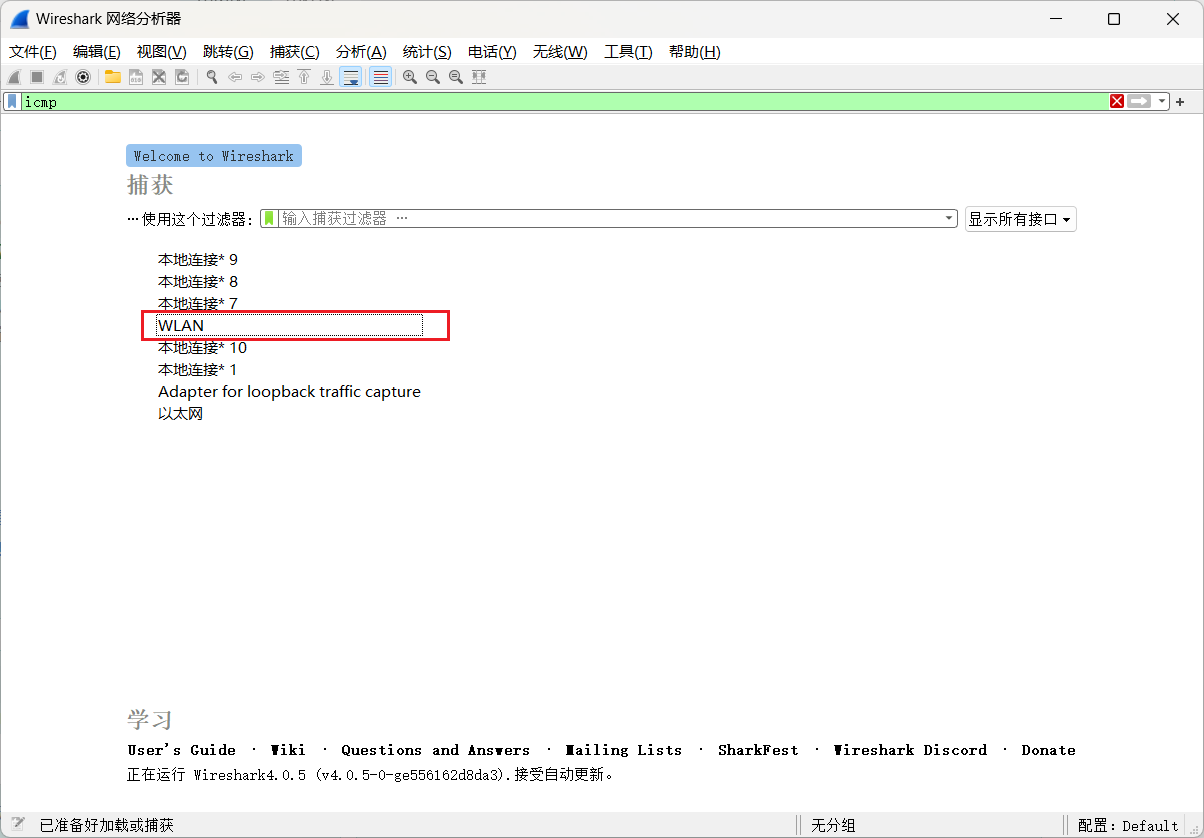Viewport: 1204px width, 838px height.
Task: Reset zoom to normal size icon
Action: tap(456, 77)
